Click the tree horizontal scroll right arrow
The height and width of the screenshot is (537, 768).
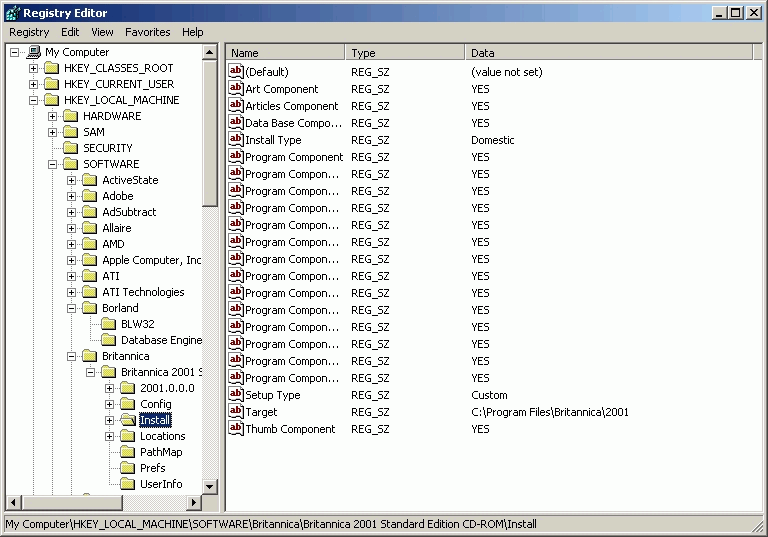pos(194,502)
